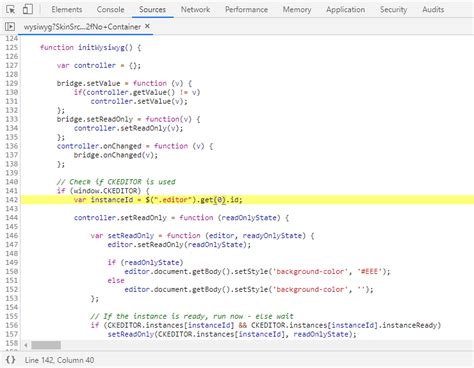474x368 pixels.
Task: Open the Elements tab
Action: 67,10
